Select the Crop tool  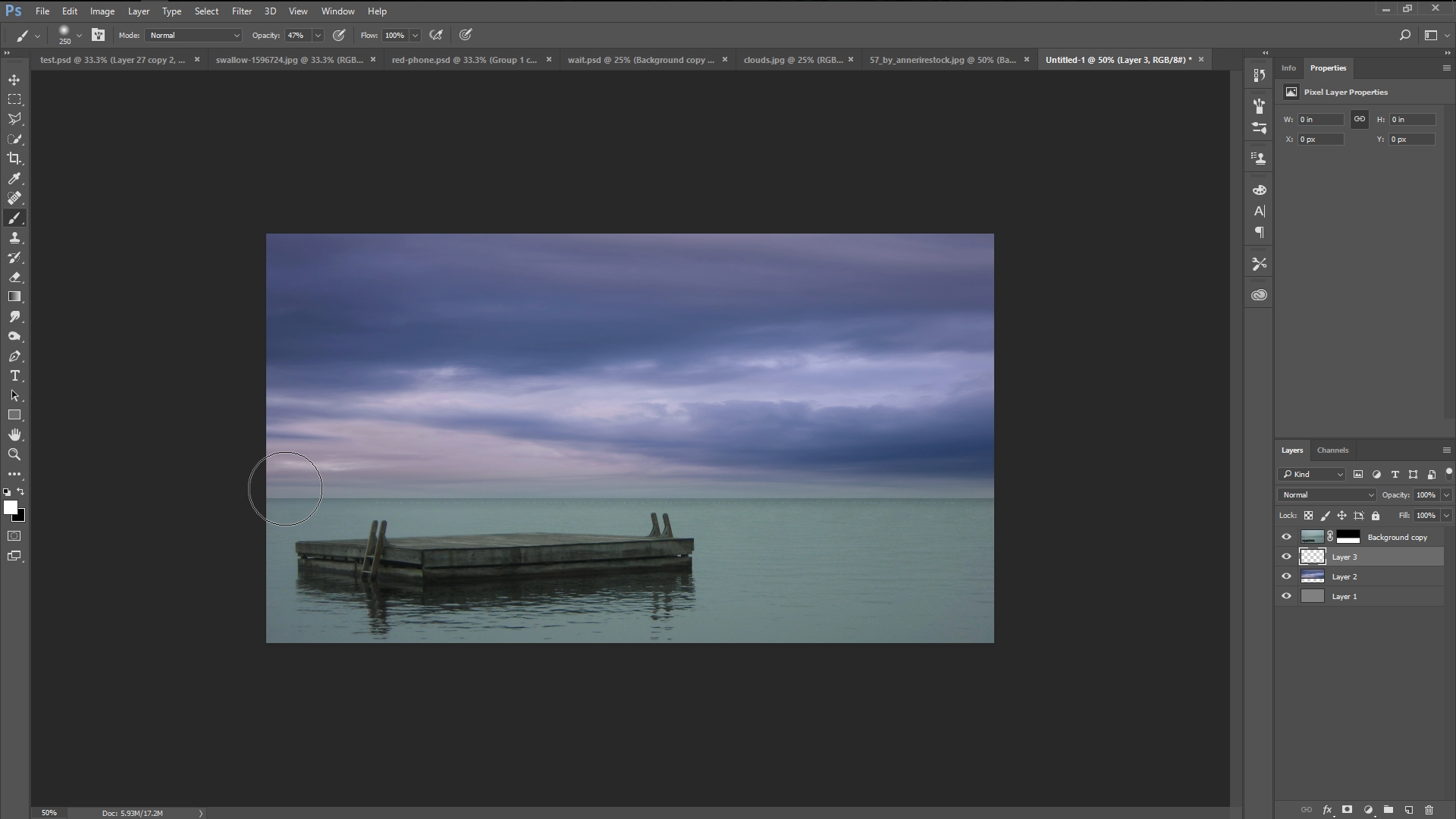pyautogui.click(x=14, y=158)
